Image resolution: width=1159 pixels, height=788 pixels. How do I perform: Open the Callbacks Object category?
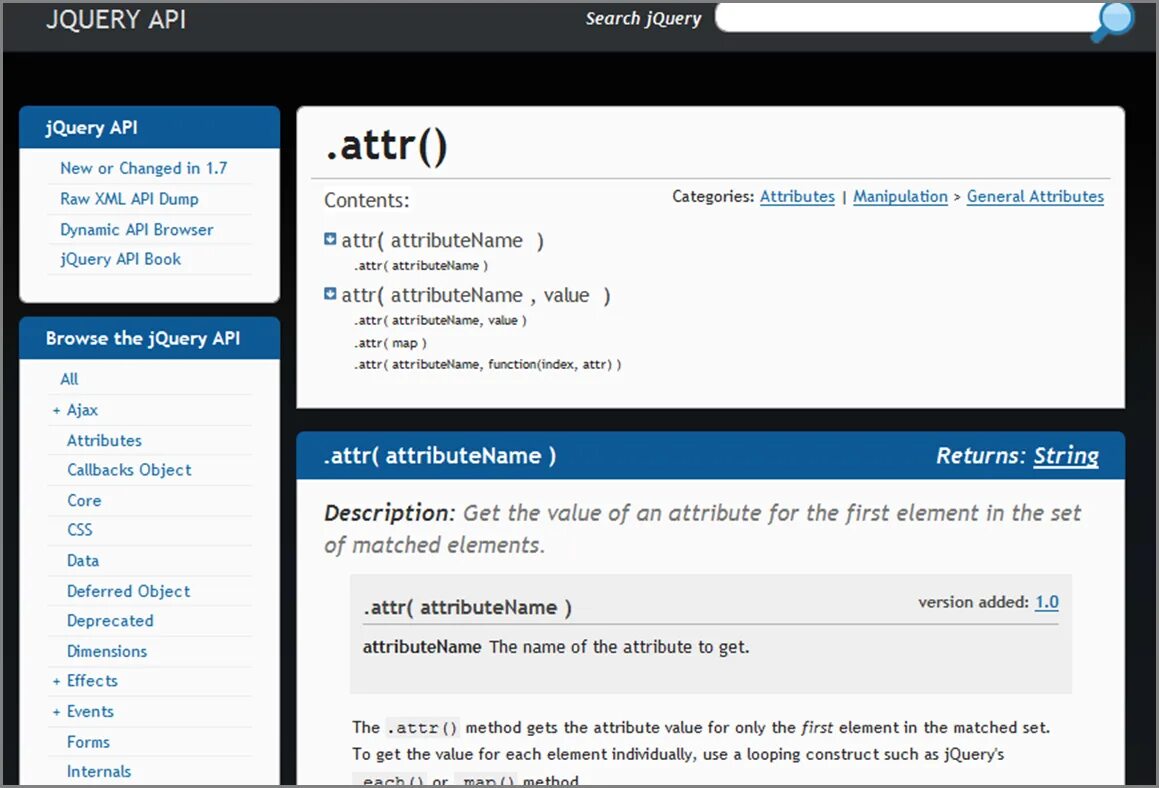click(x=129, y=470)
